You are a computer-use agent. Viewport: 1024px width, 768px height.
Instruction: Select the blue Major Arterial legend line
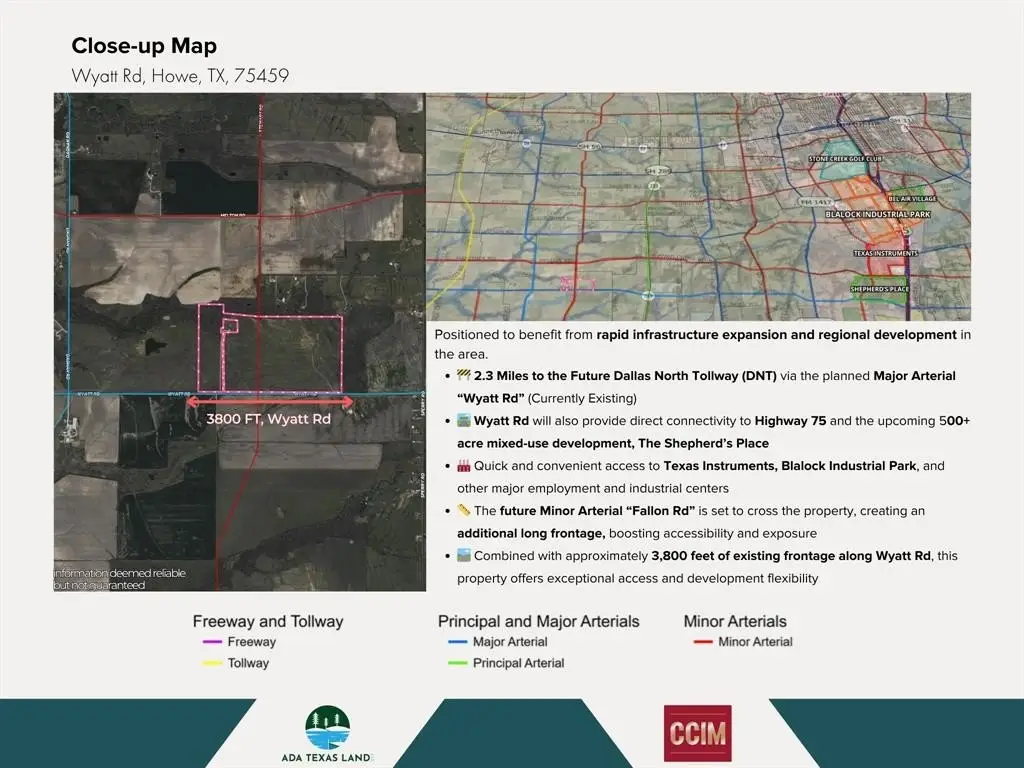(x=455, y=642)
